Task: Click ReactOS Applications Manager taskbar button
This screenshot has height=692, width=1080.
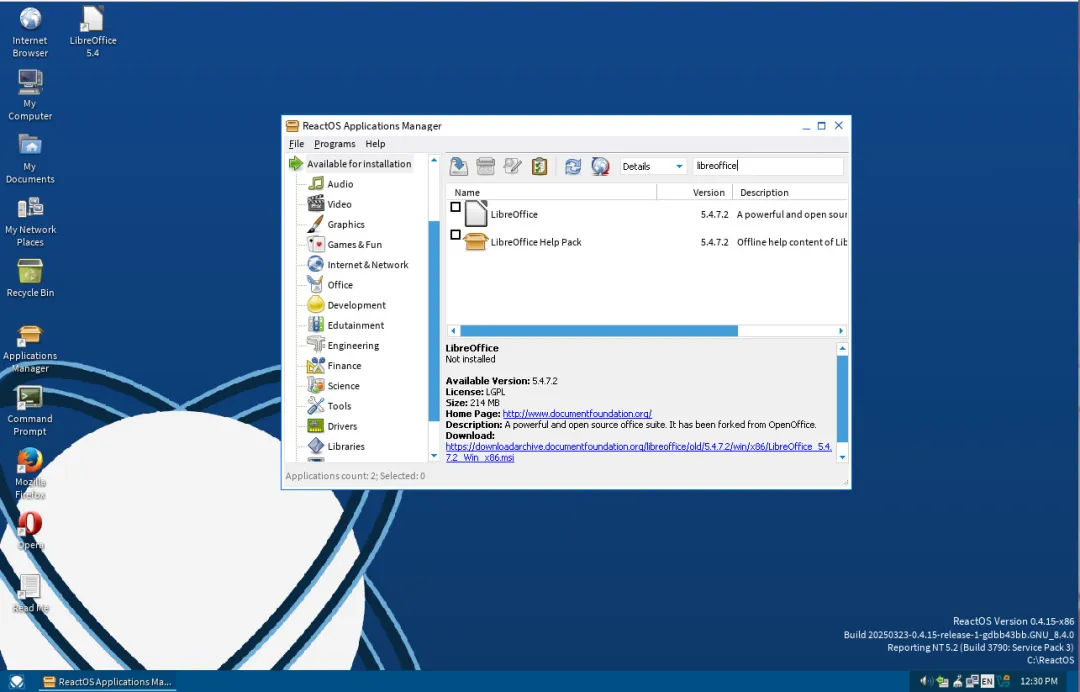Action: [107, 682]
